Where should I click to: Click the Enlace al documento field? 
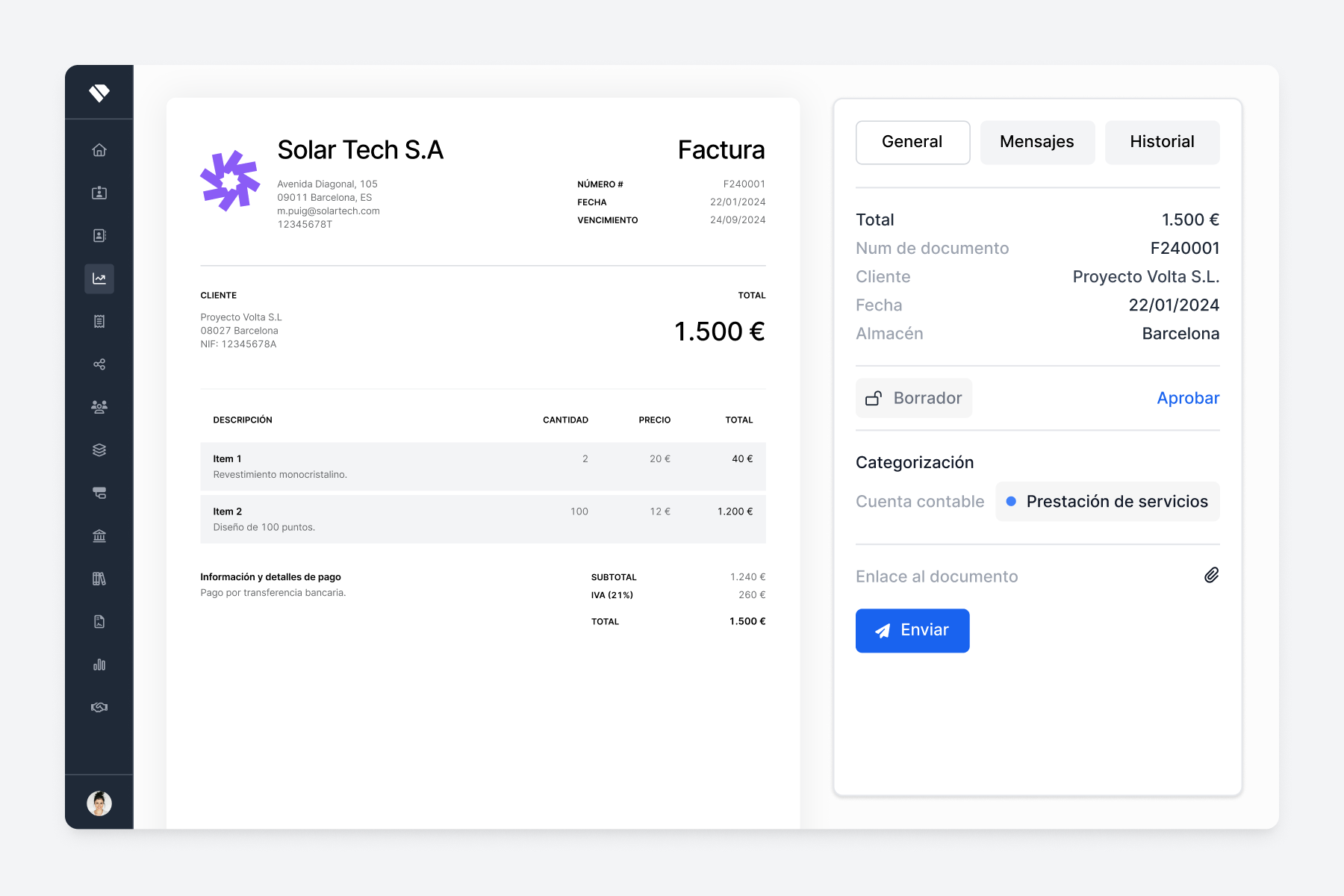coord(1037,576)
